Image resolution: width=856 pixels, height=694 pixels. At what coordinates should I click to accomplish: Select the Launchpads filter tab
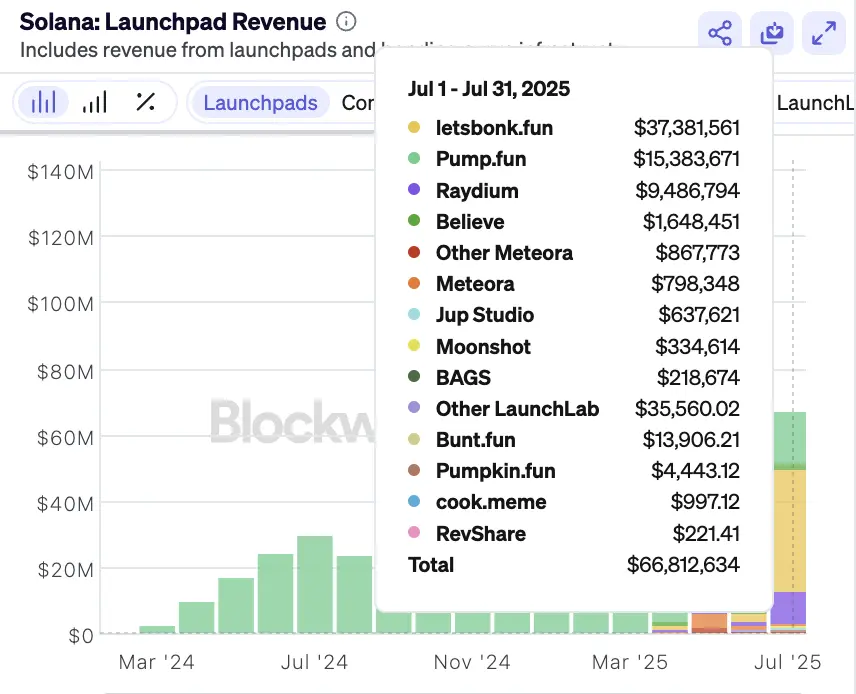pyautogui.click(x=260, y=102)
